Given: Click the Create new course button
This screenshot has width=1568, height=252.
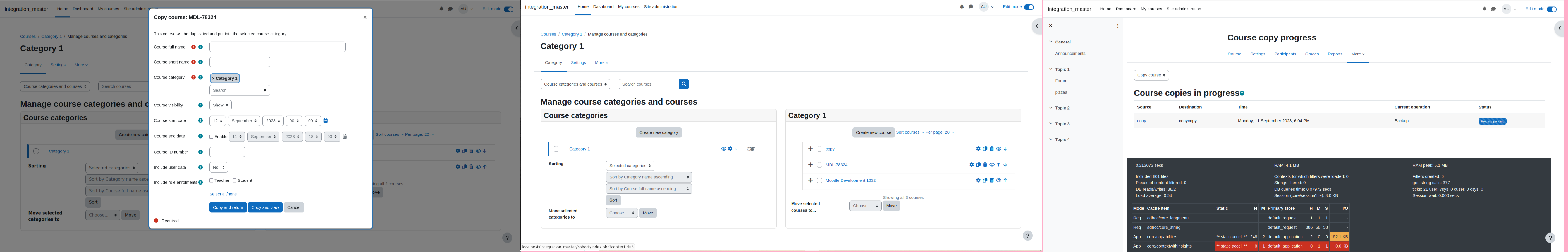Looking at the screenshot, I should (x=873, y=132).
